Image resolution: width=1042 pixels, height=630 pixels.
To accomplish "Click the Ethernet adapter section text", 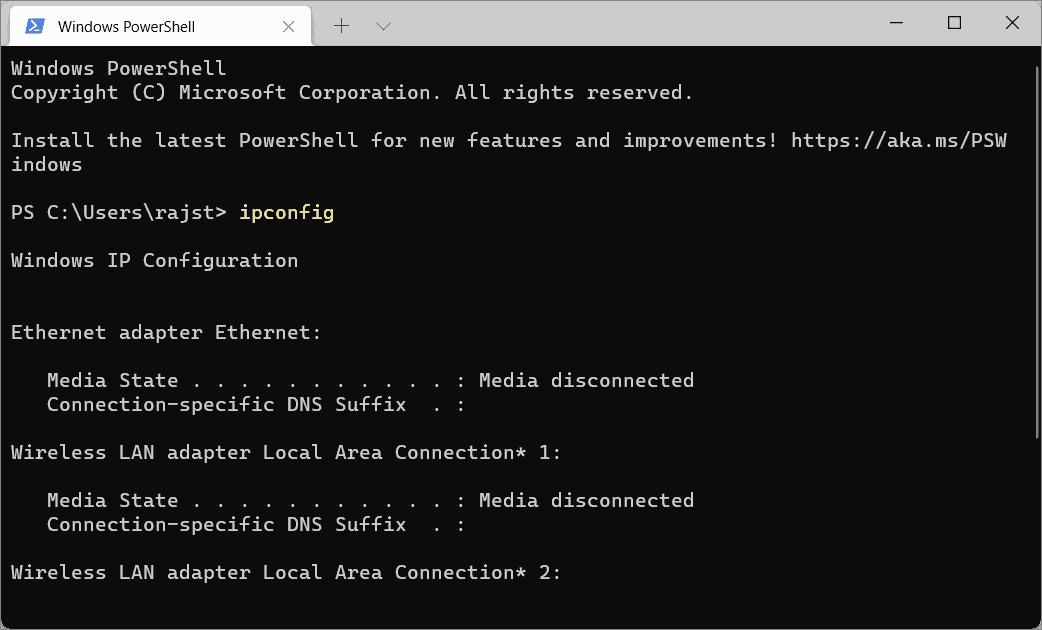I will tap(166, 332).
